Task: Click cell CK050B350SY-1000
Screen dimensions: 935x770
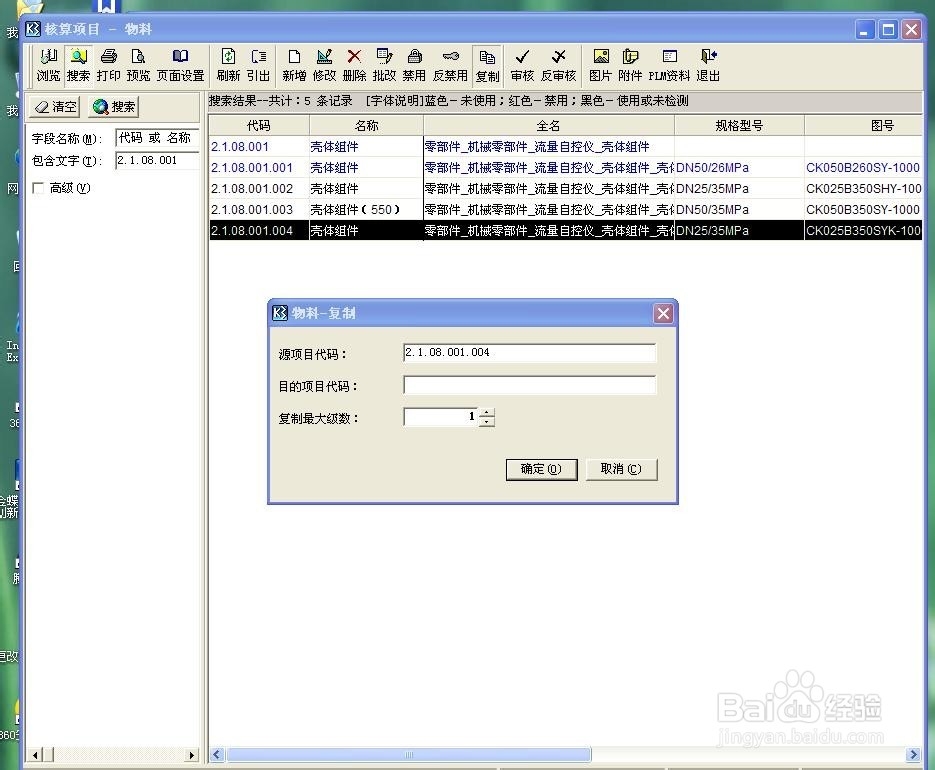Action: pyautogui.click(x=863, y=209)
